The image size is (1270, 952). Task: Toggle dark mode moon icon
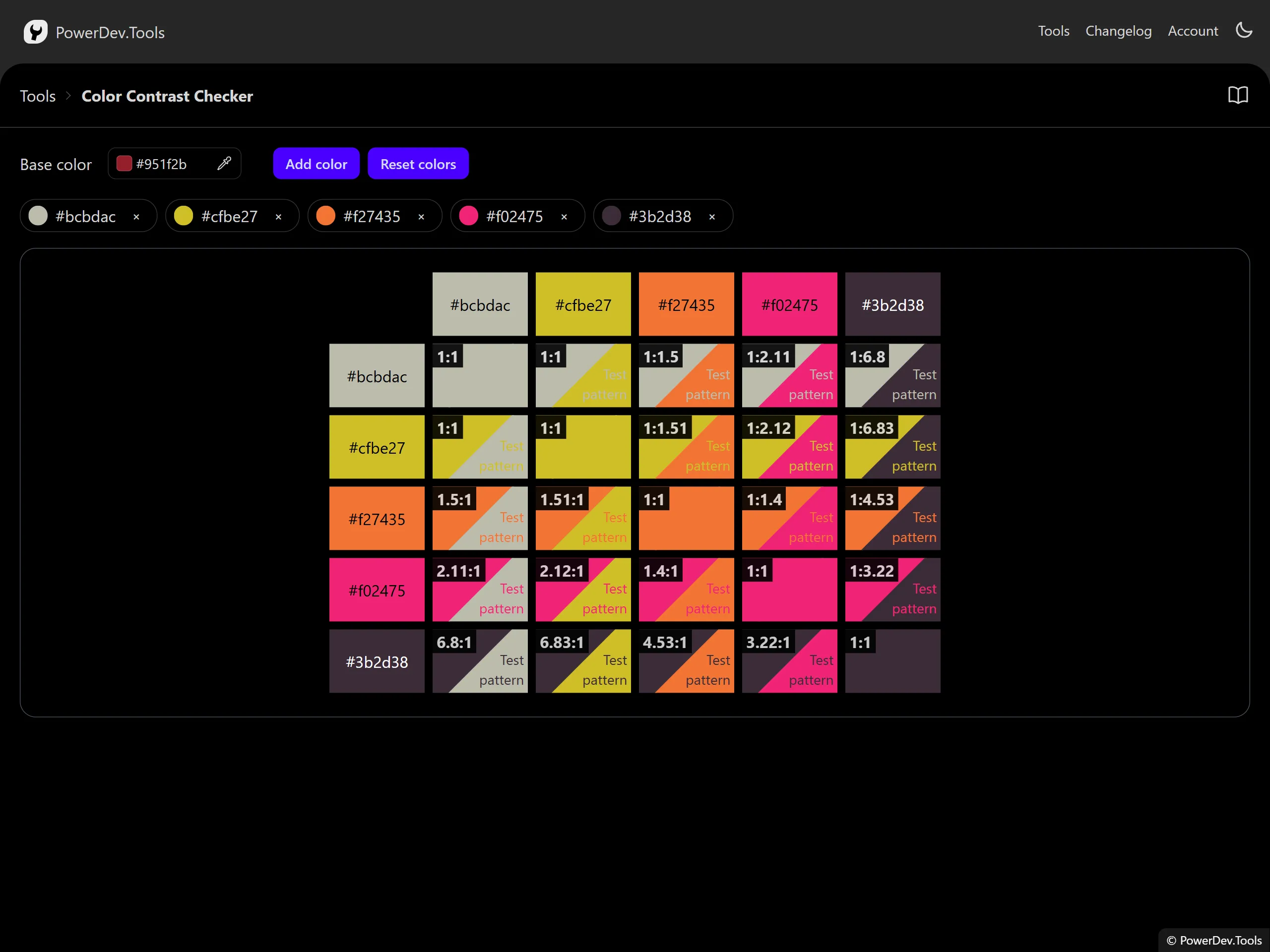click(1244, 30)
